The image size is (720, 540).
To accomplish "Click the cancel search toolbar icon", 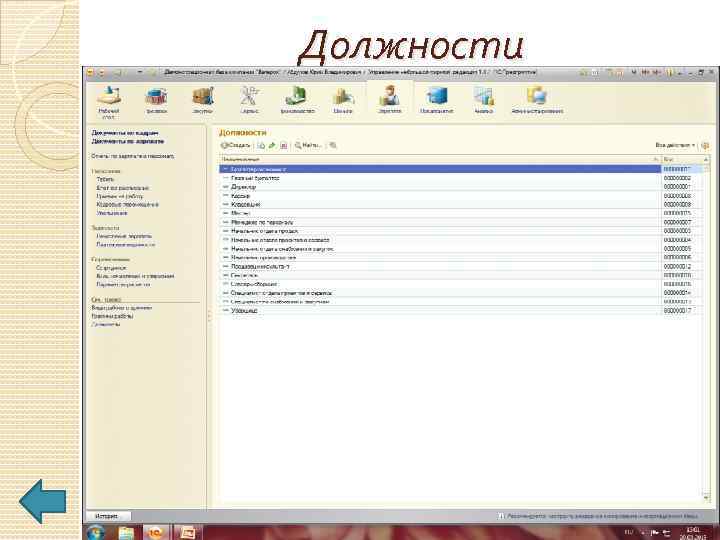I will coord(333,145).
